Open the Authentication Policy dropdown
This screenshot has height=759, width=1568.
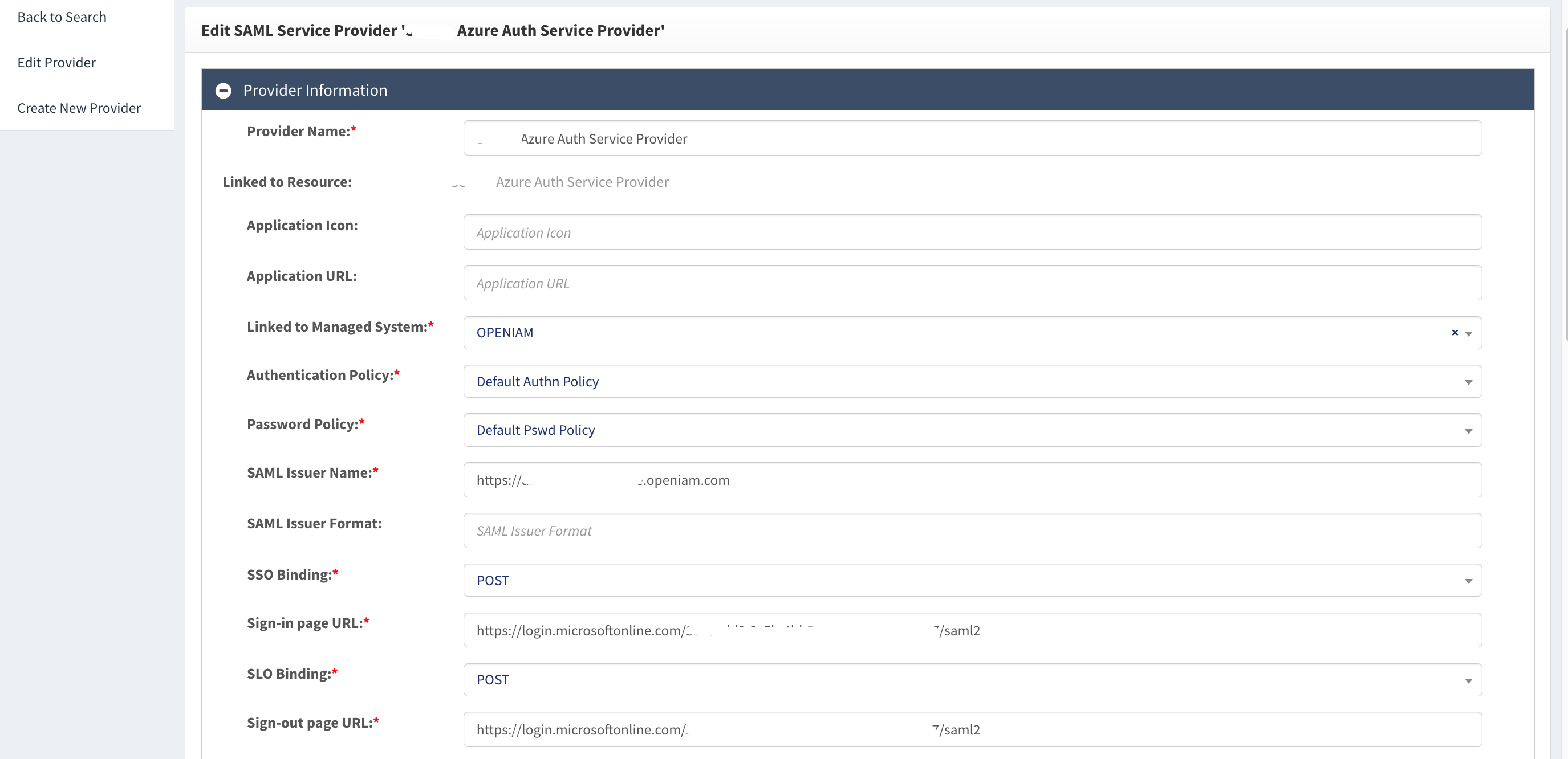[x=972, y=381]
